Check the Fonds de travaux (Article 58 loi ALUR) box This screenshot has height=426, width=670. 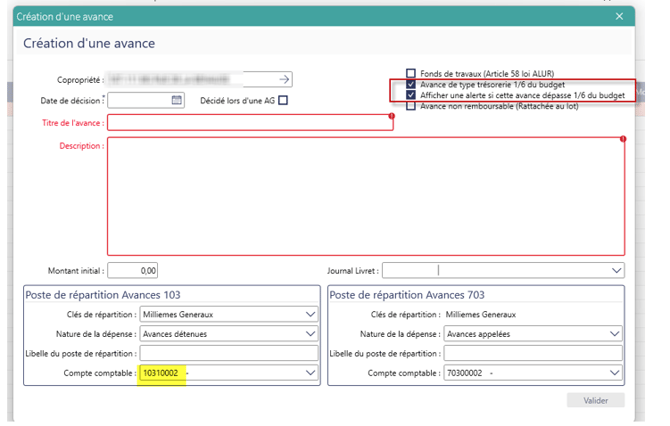click(x=411, y=73)
